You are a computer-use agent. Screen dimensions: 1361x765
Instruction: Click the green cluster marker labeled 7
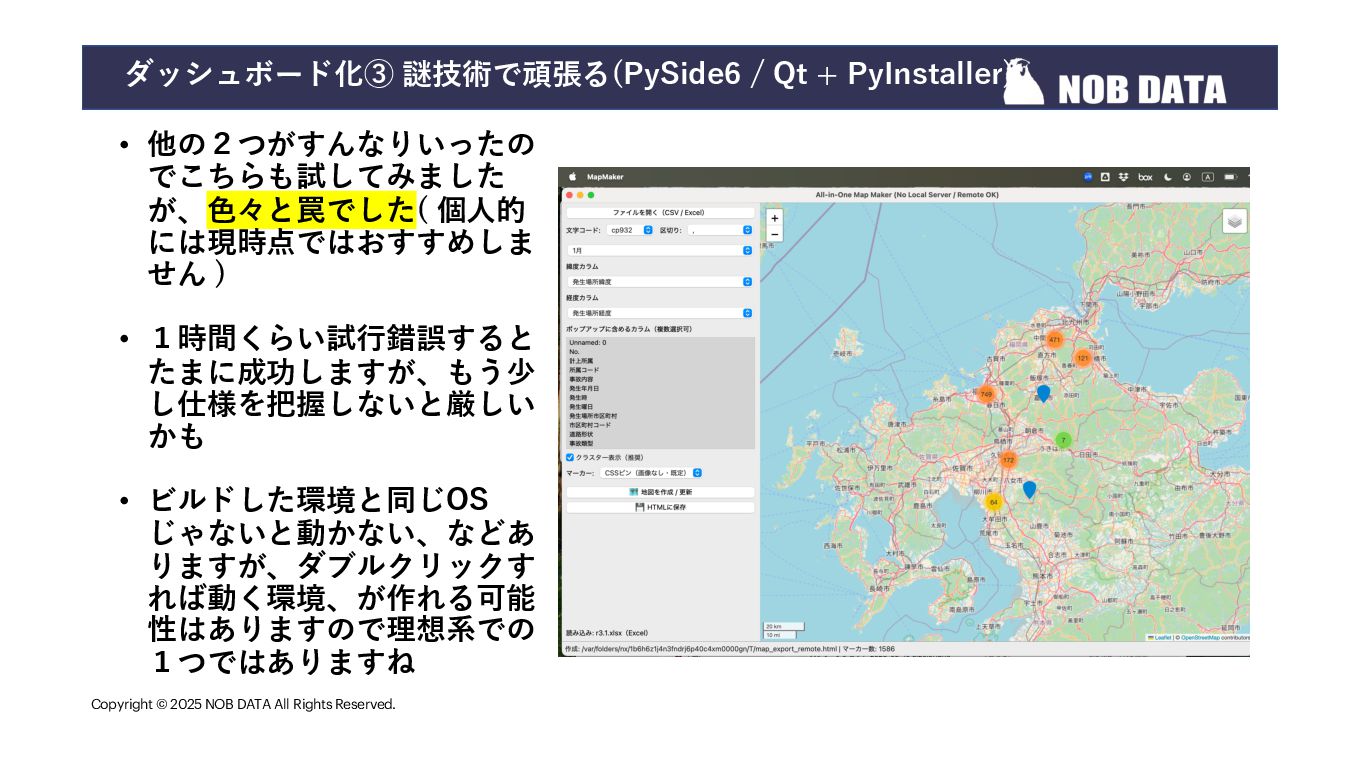pos(1063,440)
